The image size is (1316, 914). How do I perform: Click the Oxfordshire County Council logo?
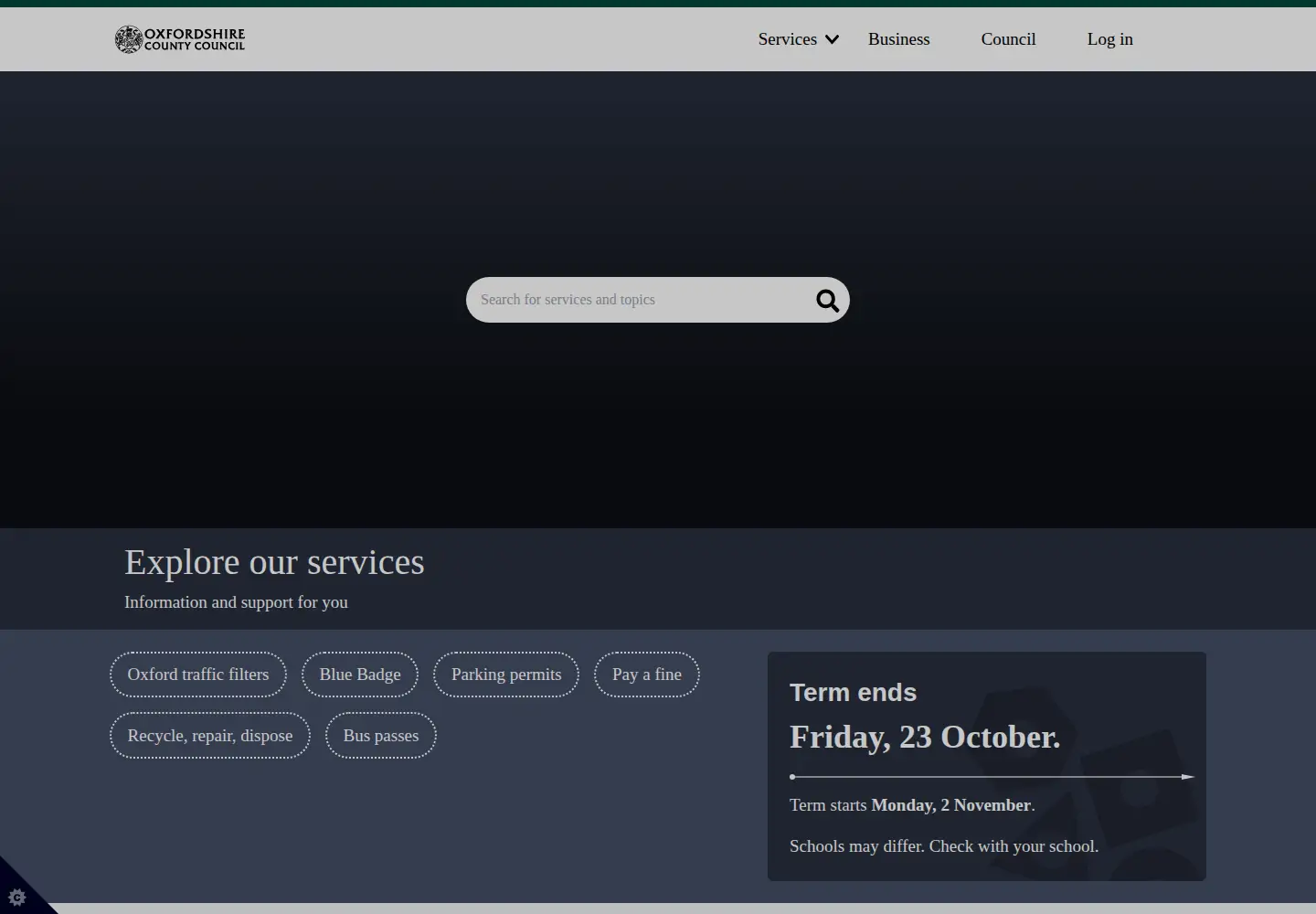[180, 39]
